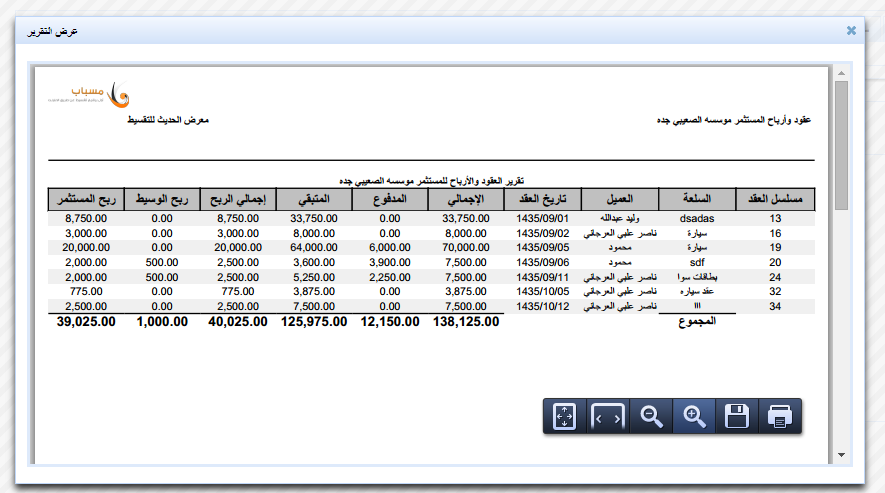Image resolution: width=885 pixels, height=493 pixels.
Task: Click remaining amount 5,250.00
Action: [314, 277]
